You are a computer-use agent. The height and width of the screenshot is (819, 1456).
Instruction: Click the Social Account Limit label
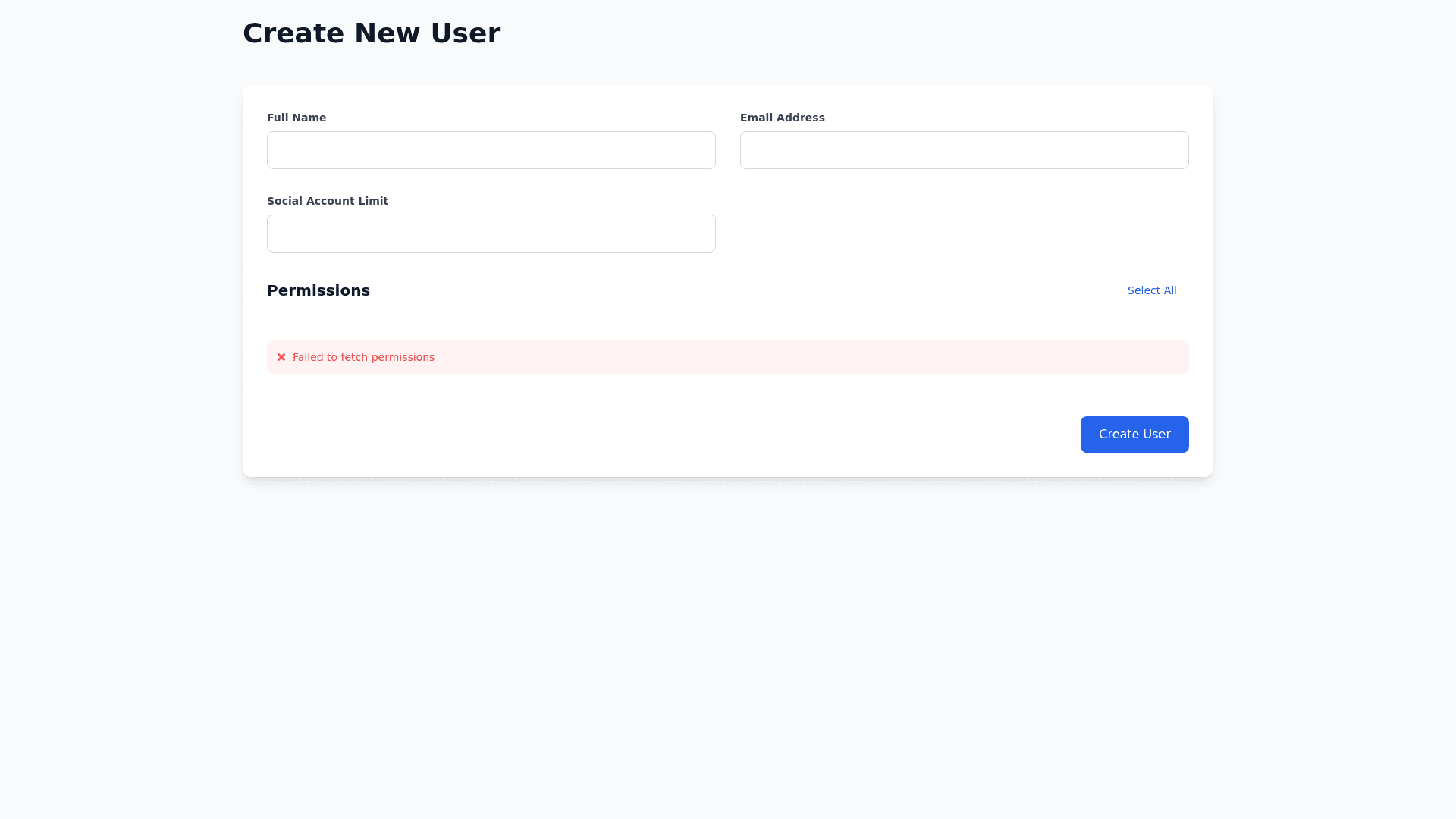(x=327, y=201)
